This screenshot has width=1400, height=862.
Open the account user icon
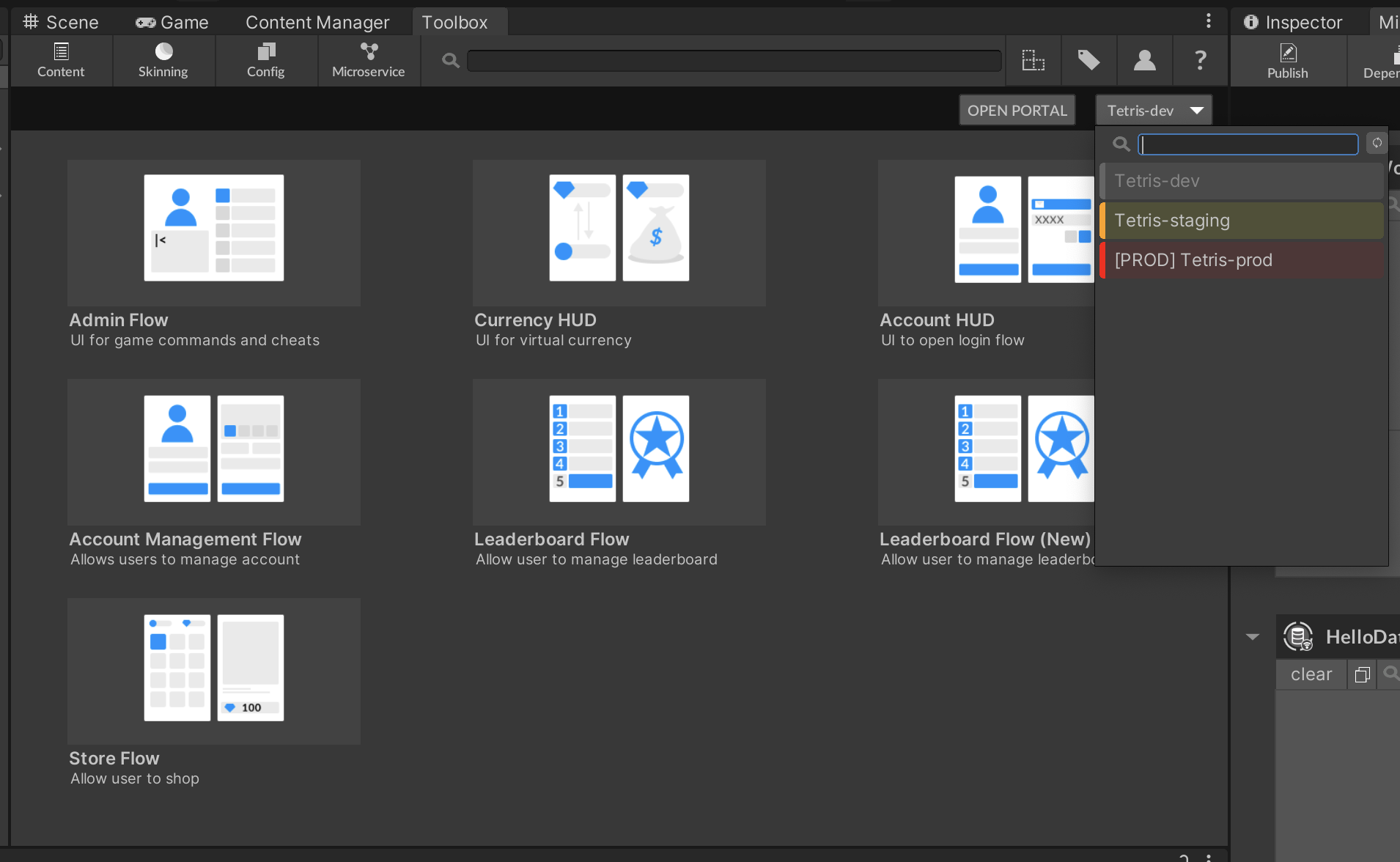tap(1144, 60)
